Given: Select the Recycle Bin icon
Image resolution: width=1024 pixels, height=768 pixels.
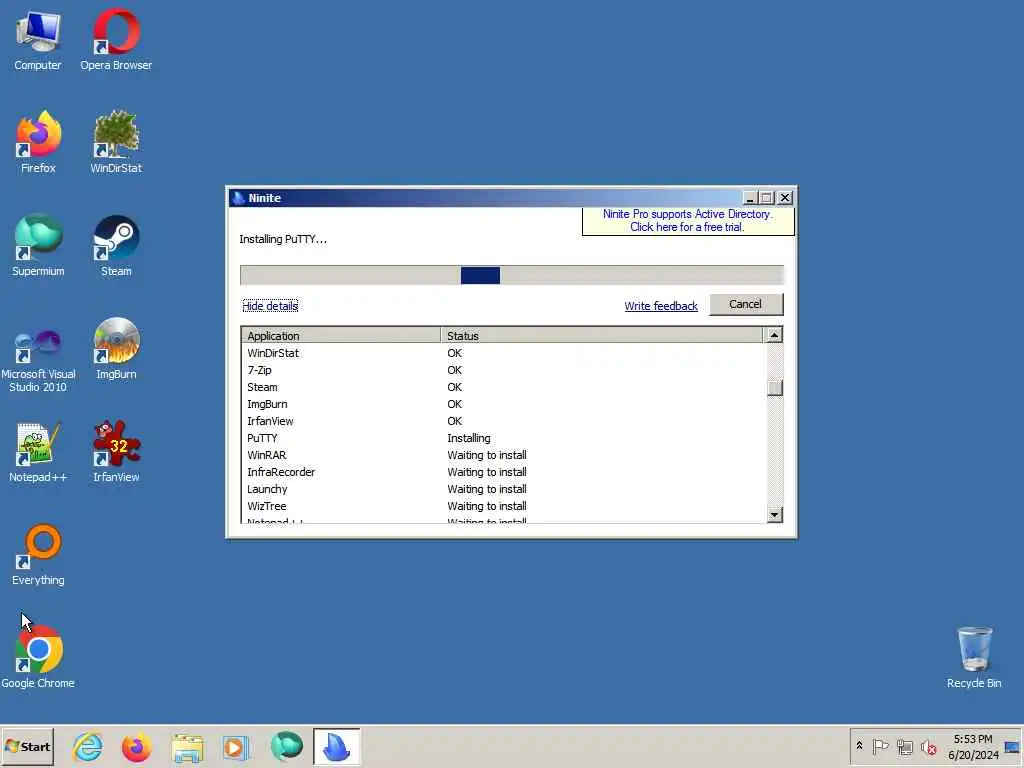Looking at the screenshot, I should click(x=974, y=659).
